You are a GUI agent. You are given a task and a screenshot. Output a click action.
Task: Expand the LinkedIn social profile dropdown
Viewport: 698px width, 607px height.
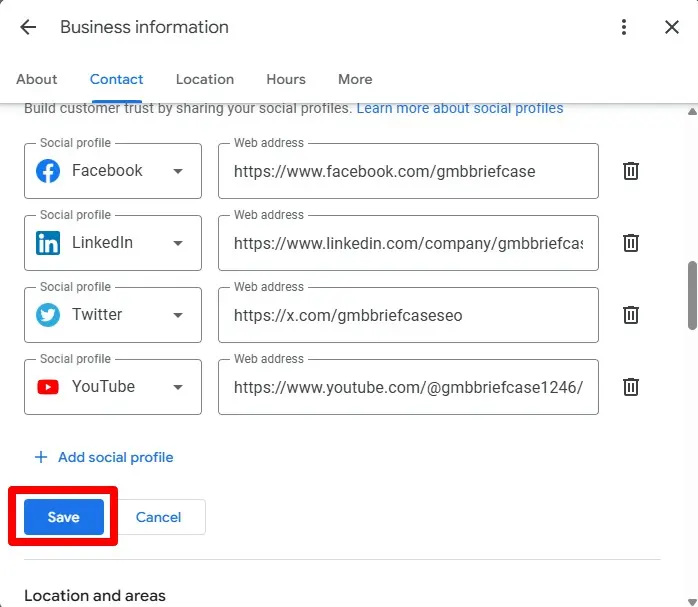tap(177, 243)
